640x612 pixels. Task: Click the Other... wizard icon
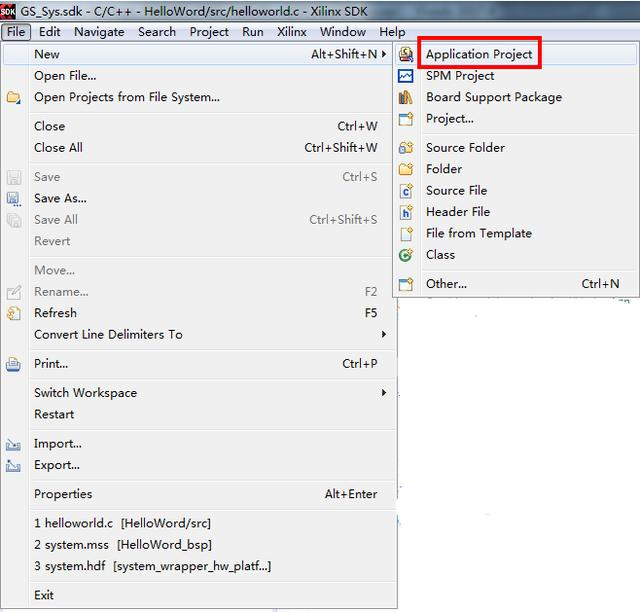pyautogui.click(x=406, y=284)
